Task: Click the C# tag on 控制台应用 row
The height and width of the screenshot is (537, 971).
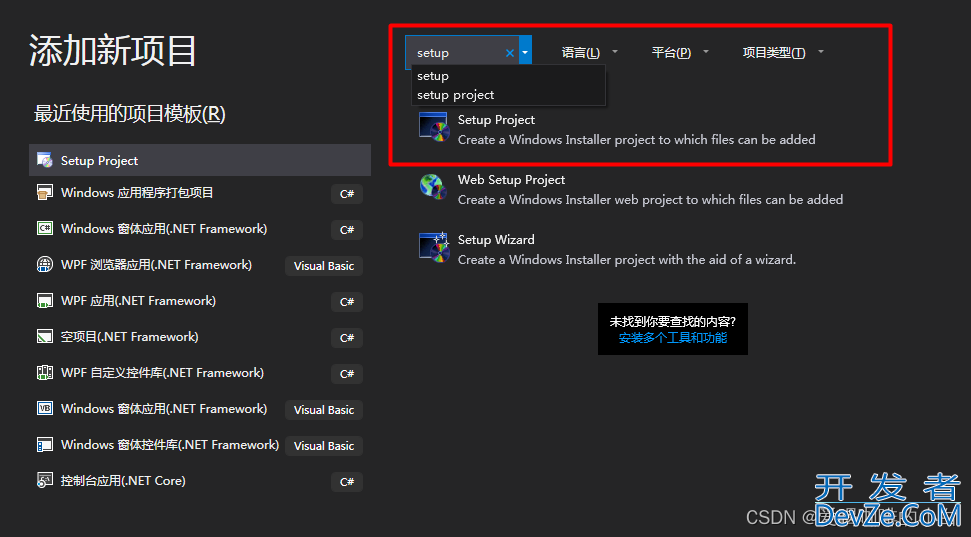Action: click(x=347, y=482)
